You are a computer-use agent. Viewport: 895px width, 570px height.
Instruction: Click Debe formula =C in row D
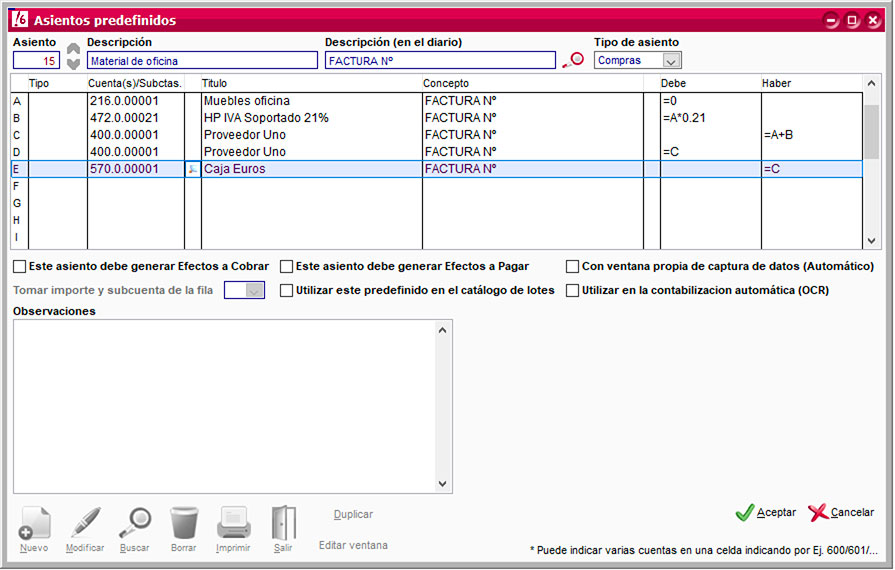(711, 152)
